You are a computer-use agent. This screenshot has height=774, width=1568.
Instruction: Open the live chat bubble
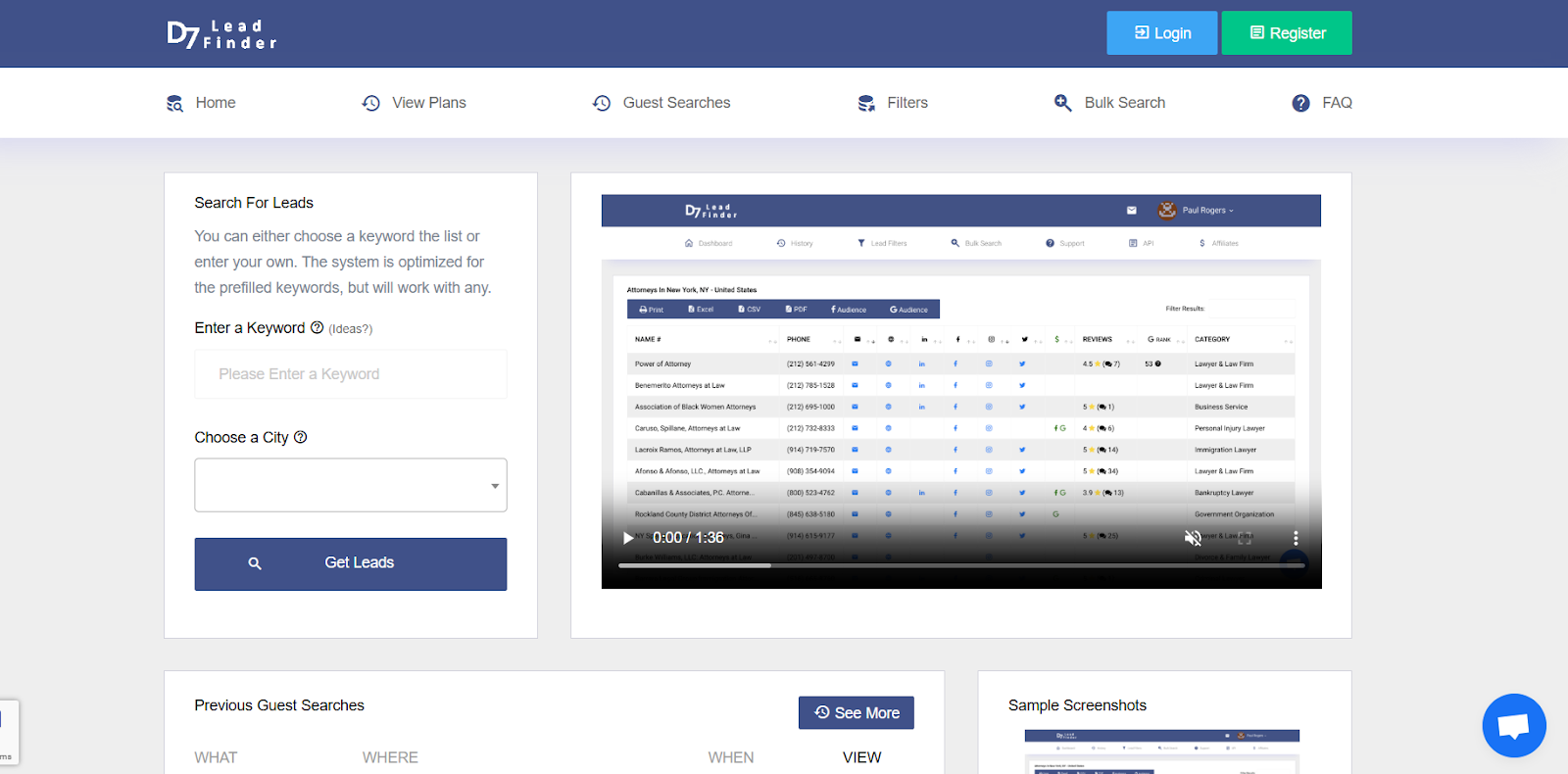click(1514, 725)
